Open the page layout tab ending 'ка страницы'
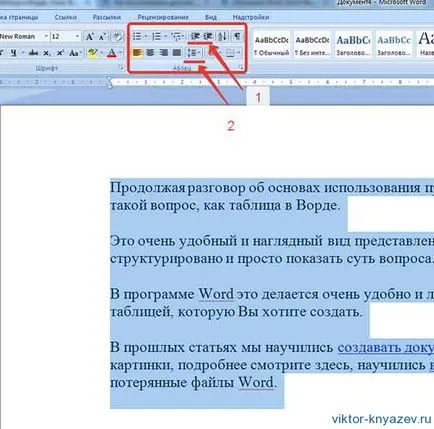Viewport: 434px width, 429px height. coord(19,17)
